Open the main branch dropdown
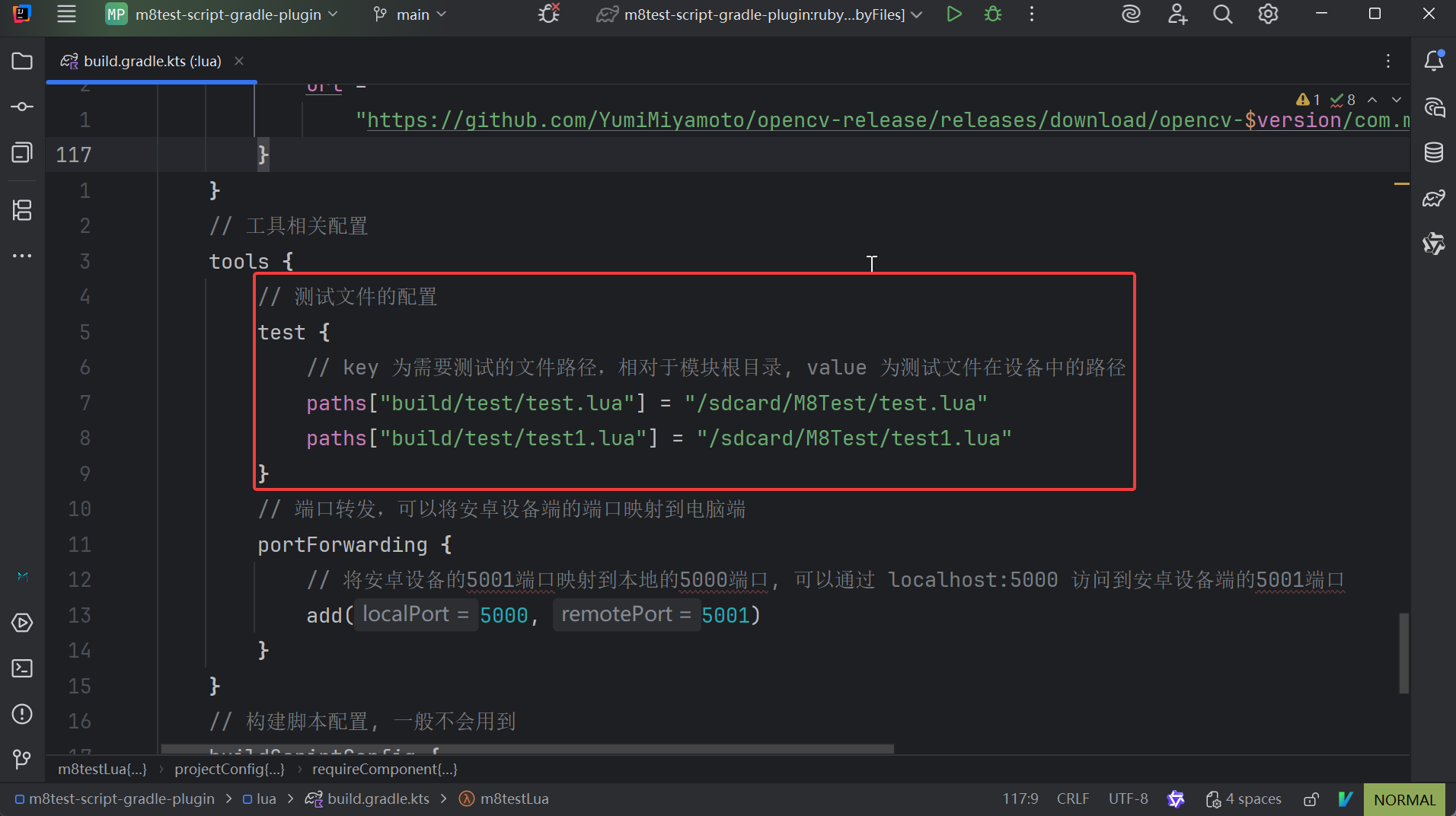Screen dimensions: 1456x816 pyautogui.click(x=410, y=14)
